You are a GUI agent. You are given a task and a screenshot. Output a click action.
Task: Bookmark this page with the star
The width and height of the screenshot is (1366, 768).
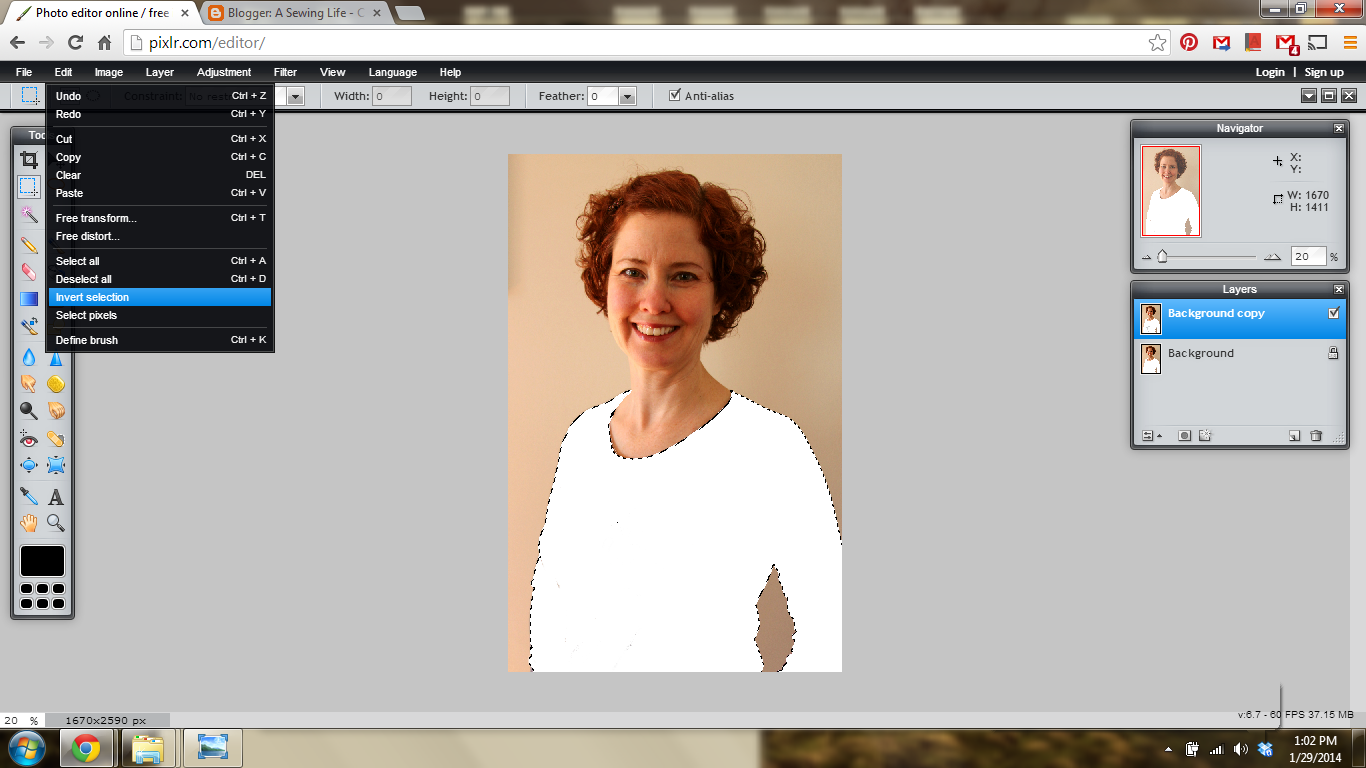tap(1157, 42)
